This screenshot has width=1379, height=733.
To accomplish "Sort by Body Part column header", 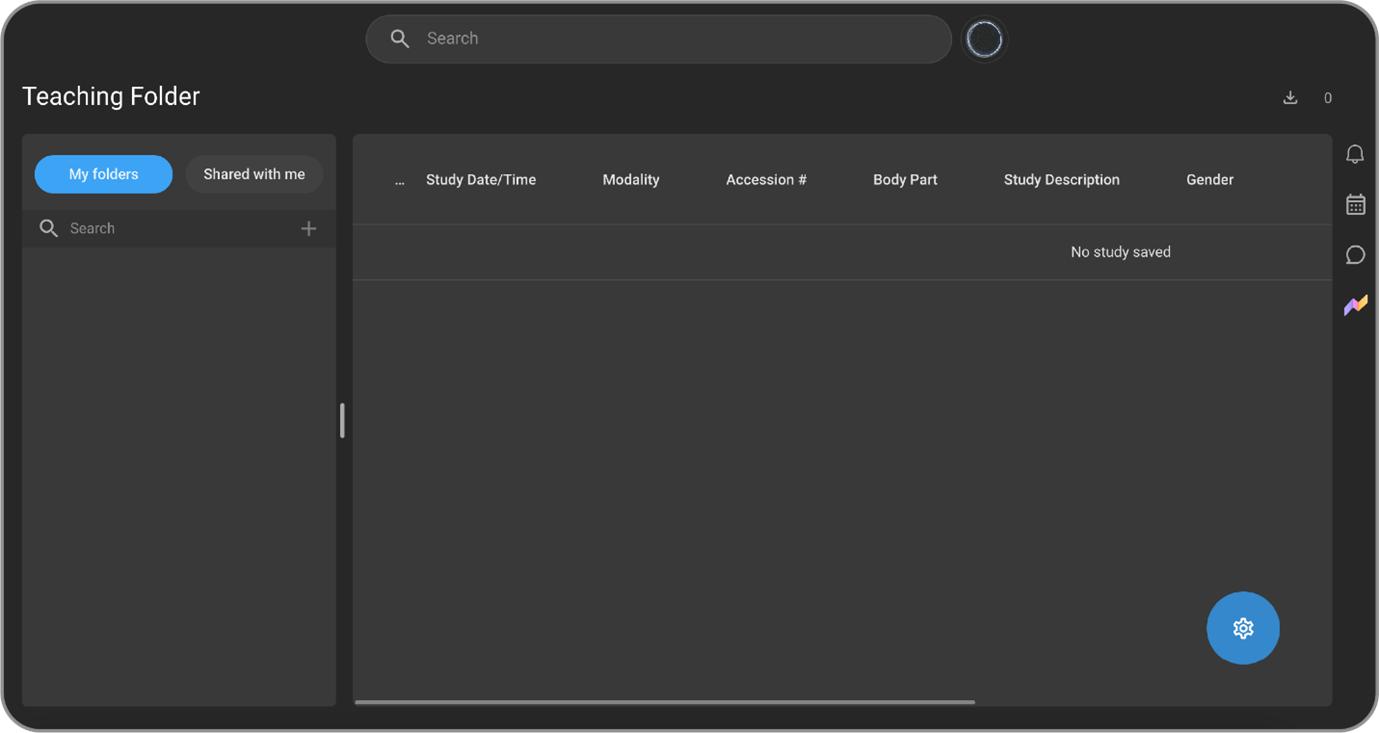I will [905, 180].
